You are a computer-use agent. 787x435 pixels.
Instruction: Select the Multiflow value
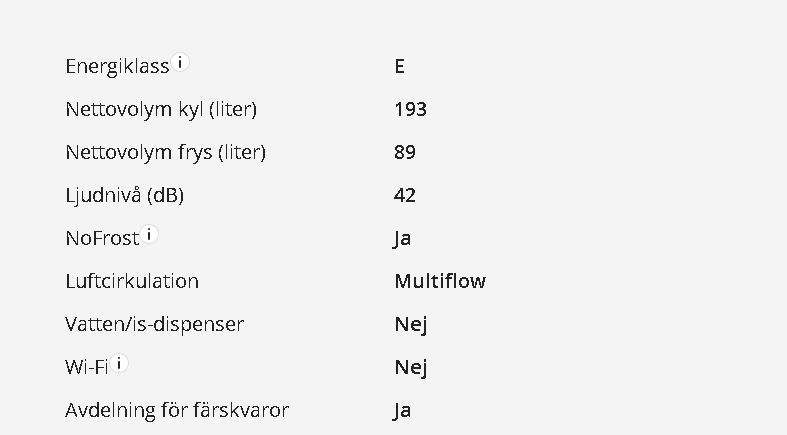pos(440,281)
